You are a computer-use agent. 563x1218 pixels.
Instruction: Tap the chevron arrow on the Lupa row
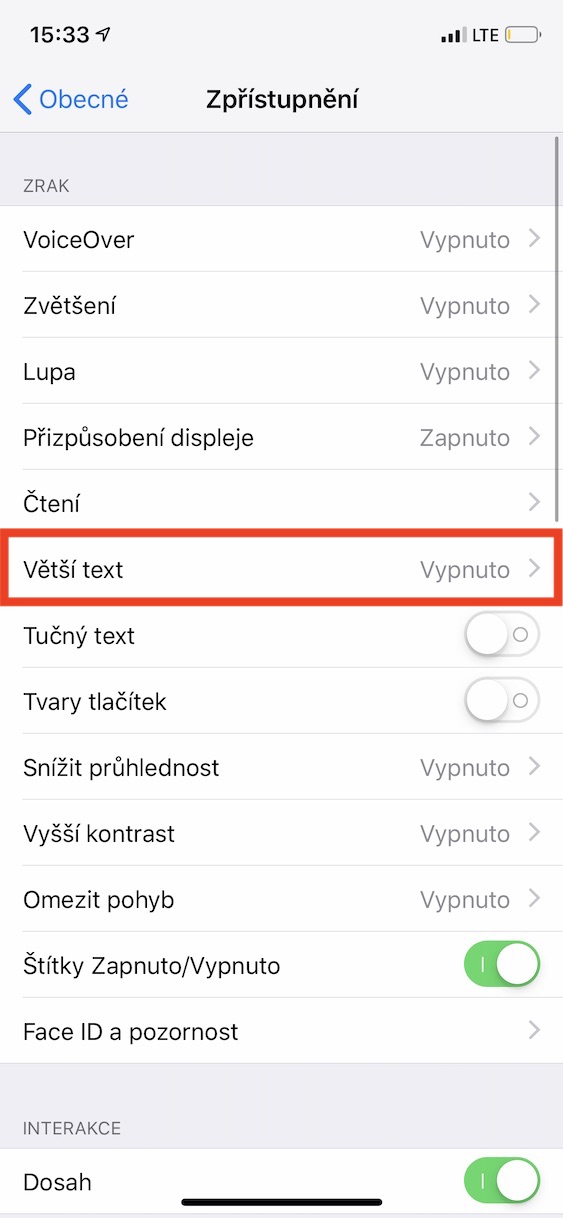[534, 371]
